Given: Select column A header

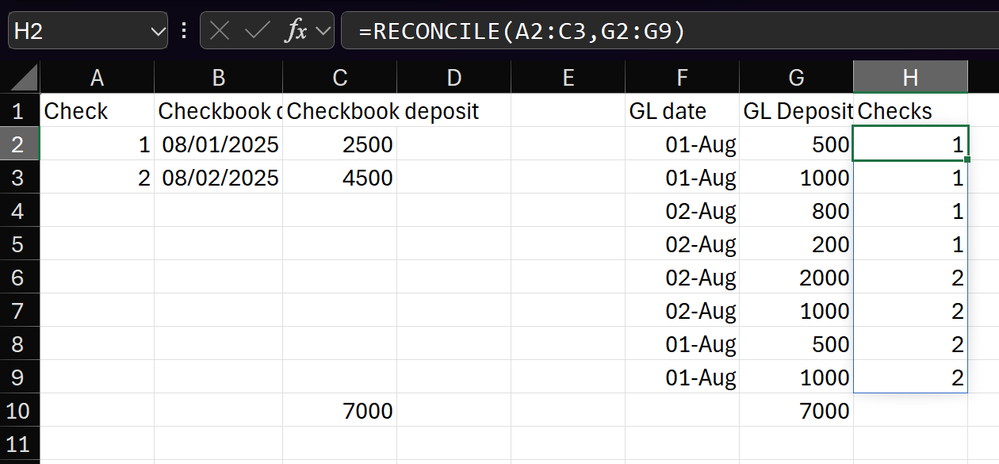Looking at the screenshot, I should pyautogui.click(x=97, y=77).
